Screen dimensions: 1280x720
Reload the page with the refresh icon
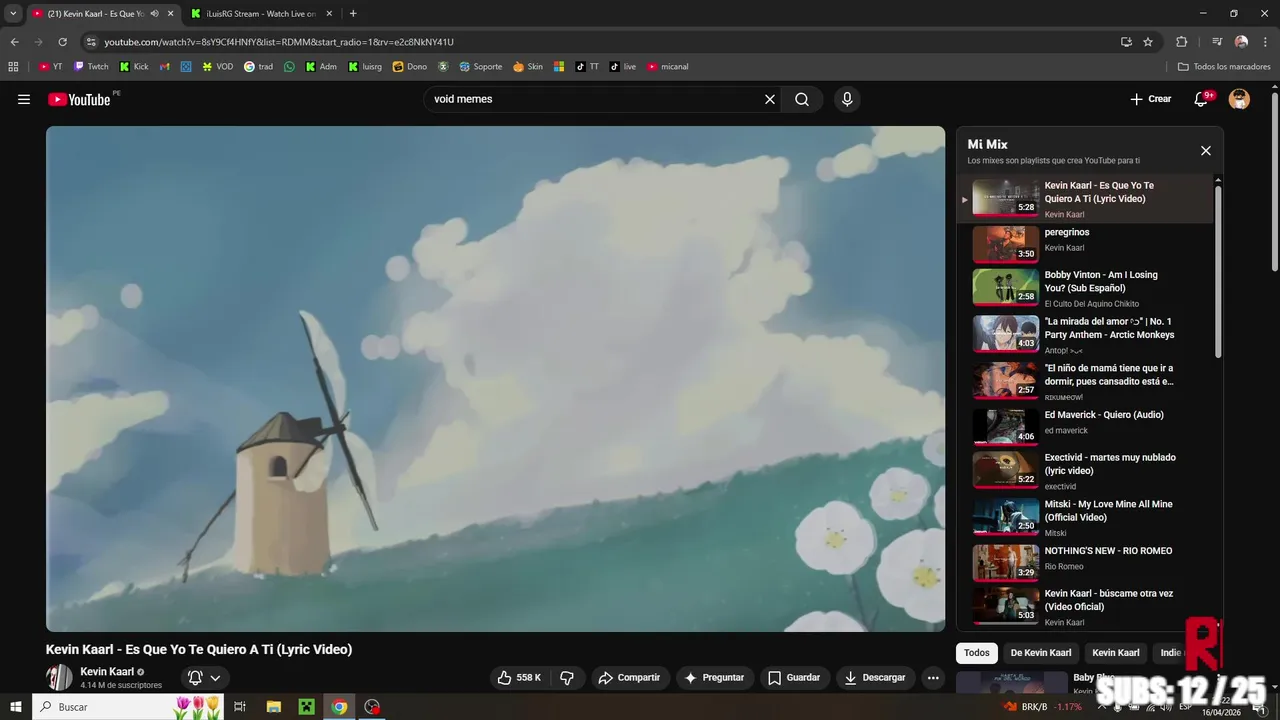62,42
